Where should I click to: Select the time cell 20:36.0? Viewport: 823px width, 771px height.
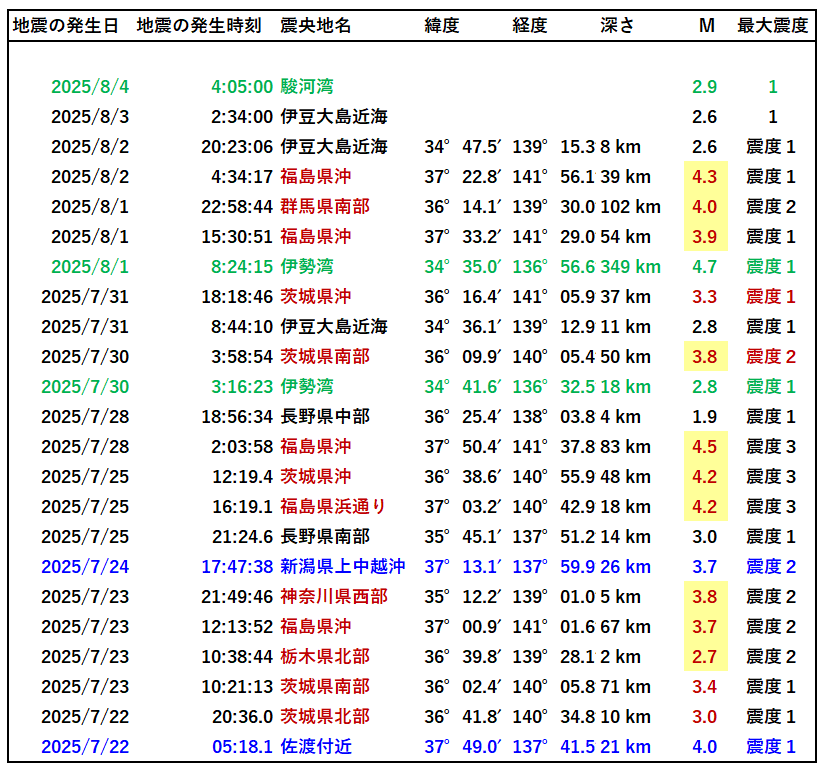242,716
